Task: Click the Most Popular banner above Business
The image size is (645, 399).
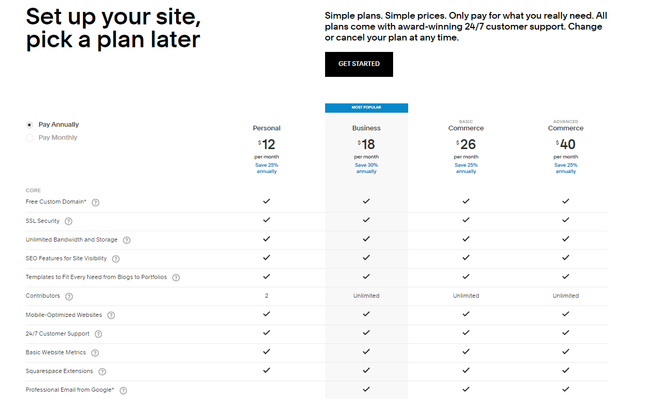Action: 367,108
